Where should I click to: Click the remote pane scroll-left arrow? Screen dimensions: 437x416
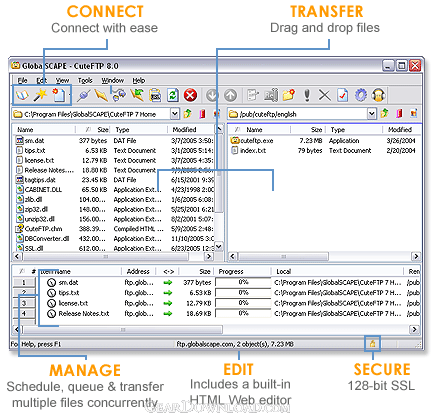point(233,256)
